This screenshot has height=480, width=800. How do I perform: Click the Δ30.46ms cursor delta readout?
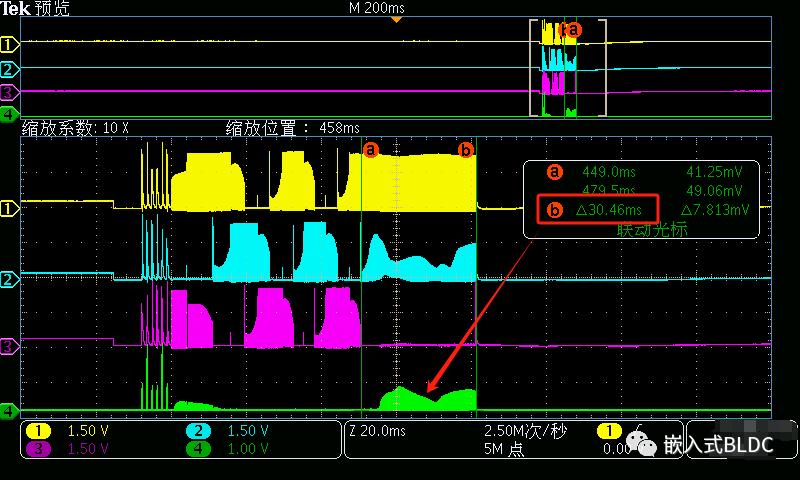(x=608, y=210)
